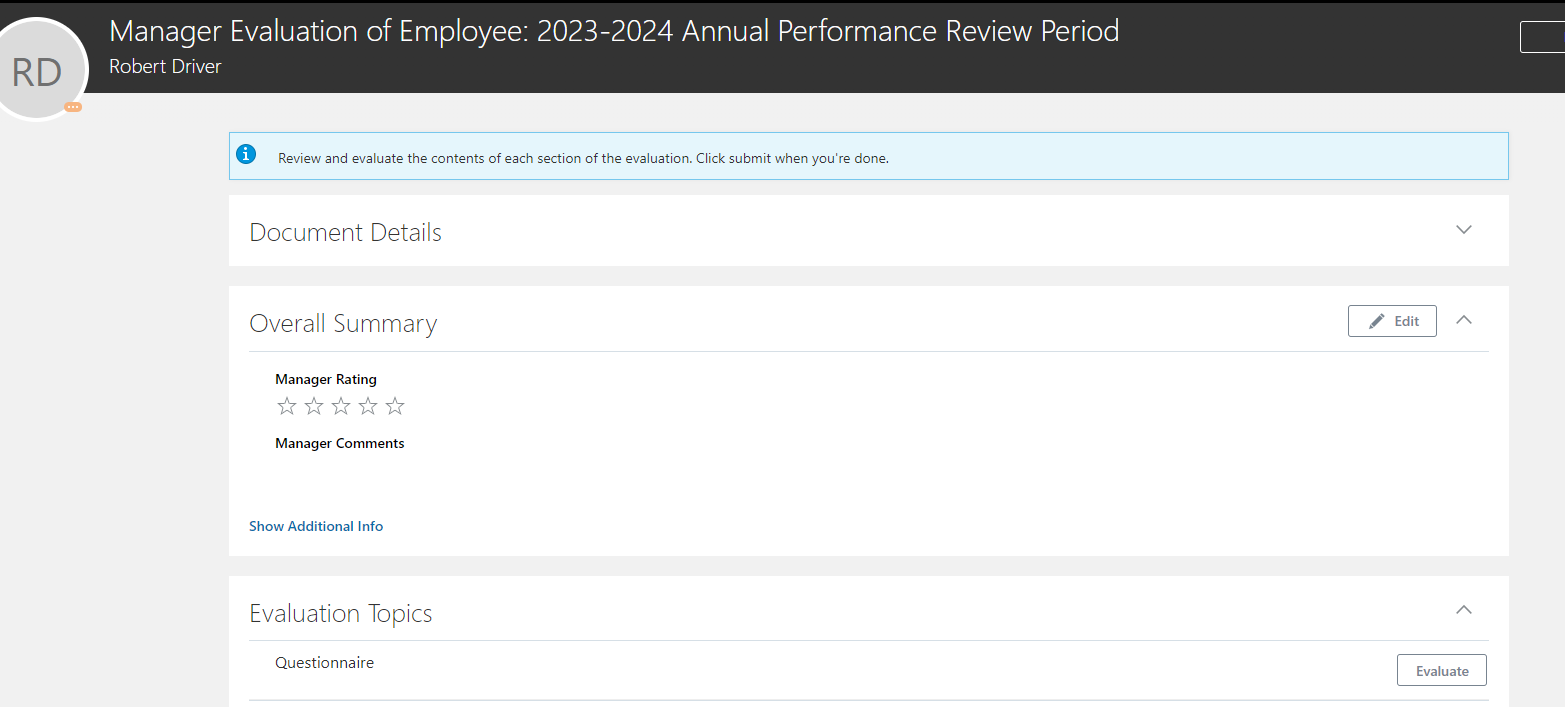Click the Manager Rating label
This screenshot has width=1565, height=707.
pyautogui.click(x=326, y=379)
